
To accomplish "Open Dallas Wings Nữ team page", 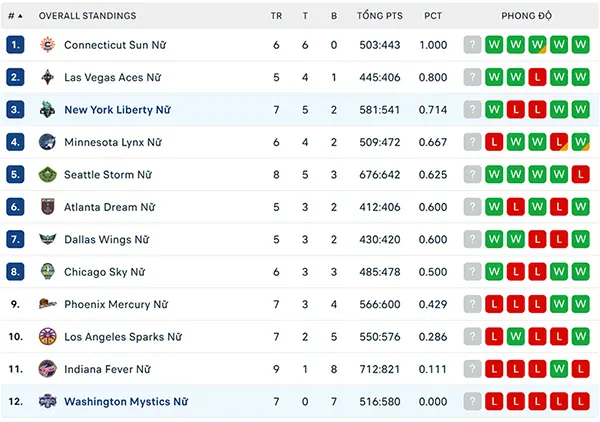I will coord(106,240).
